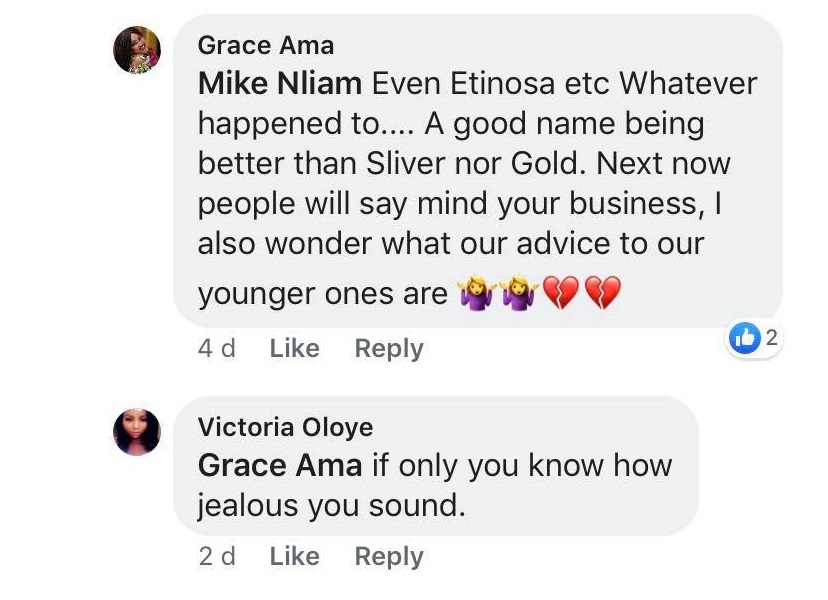This screenshot has height=600, width=828.
Task: Open Grace Ama's profile picture
Action: [138, 49]
